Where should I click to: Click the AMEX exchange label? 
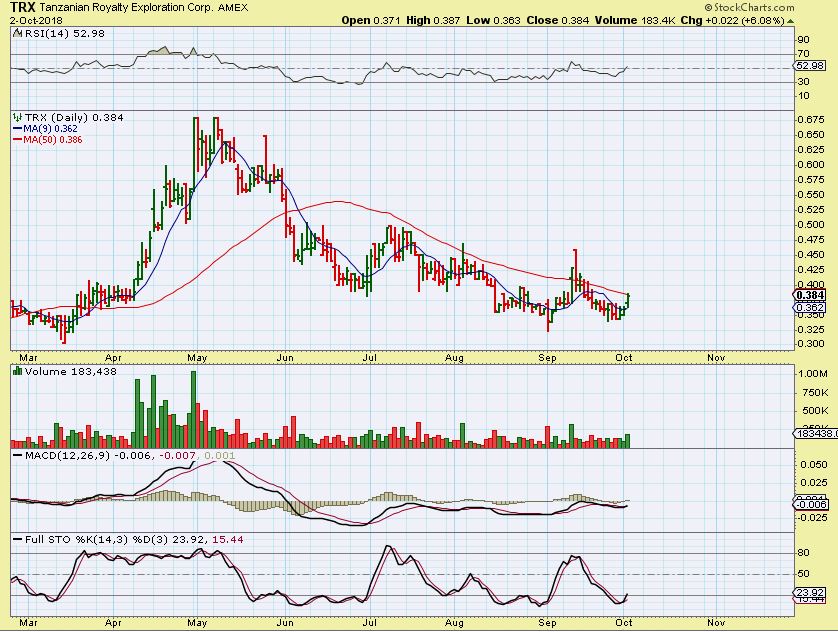[233, 8]
